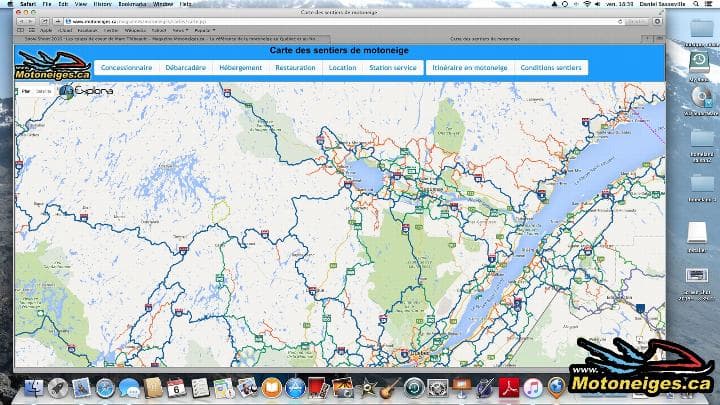Open GarageBand guitar in the Dock
The width and height of the screenshot is (720, 405).
click(x=390, y=388)
